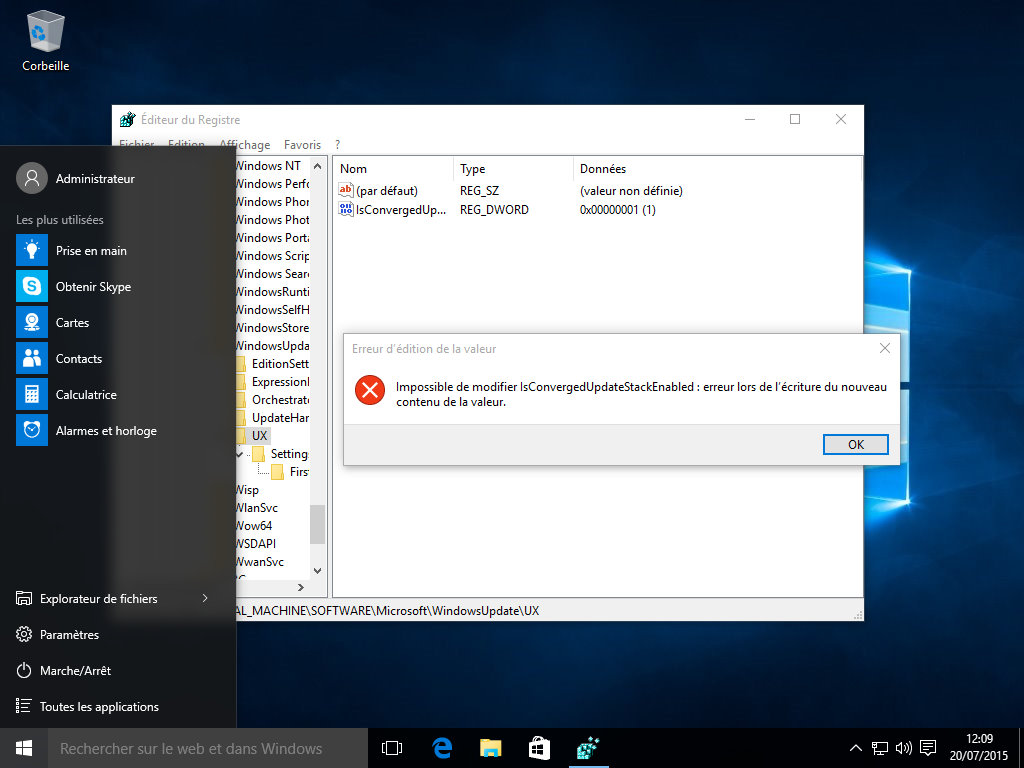Open Alarmes et horloge app
This screenshot has height=768, width=1024.
tap(106, 431)
